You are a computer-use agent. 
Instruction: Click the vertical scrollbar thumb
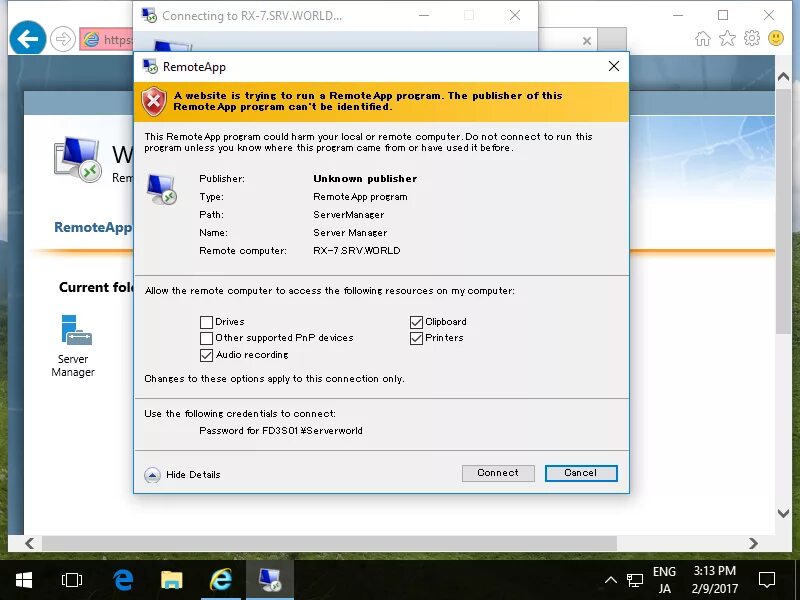tap(783, 212)
